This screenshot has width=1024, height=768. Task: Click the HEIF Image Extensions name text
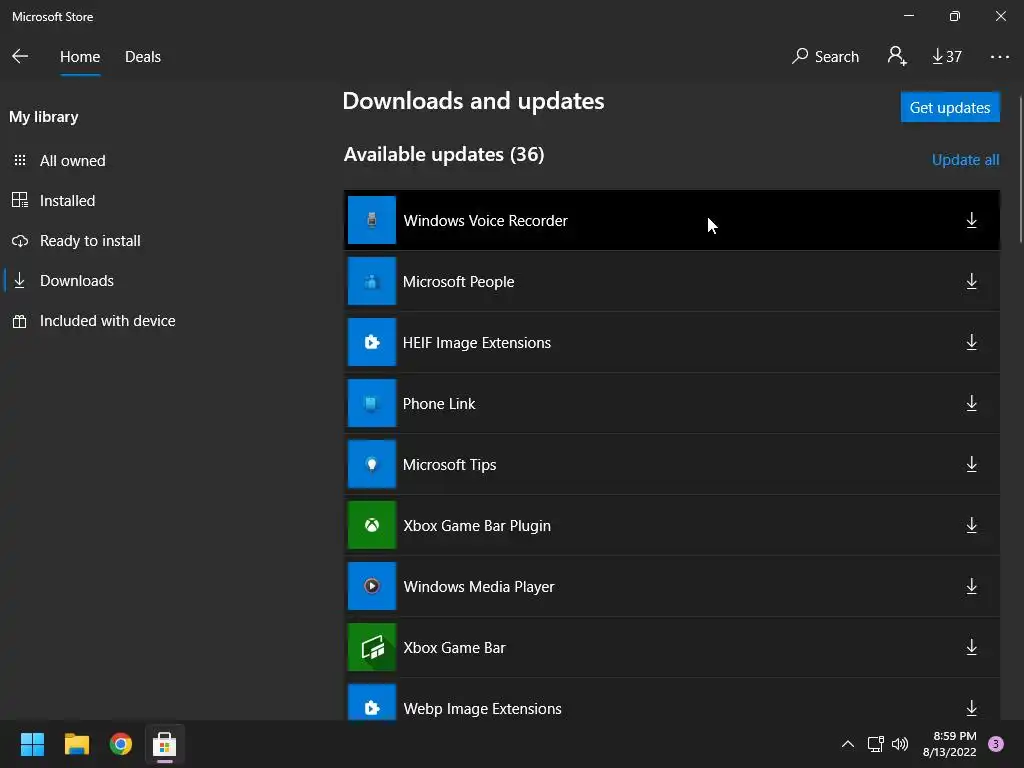pos(477,343)
